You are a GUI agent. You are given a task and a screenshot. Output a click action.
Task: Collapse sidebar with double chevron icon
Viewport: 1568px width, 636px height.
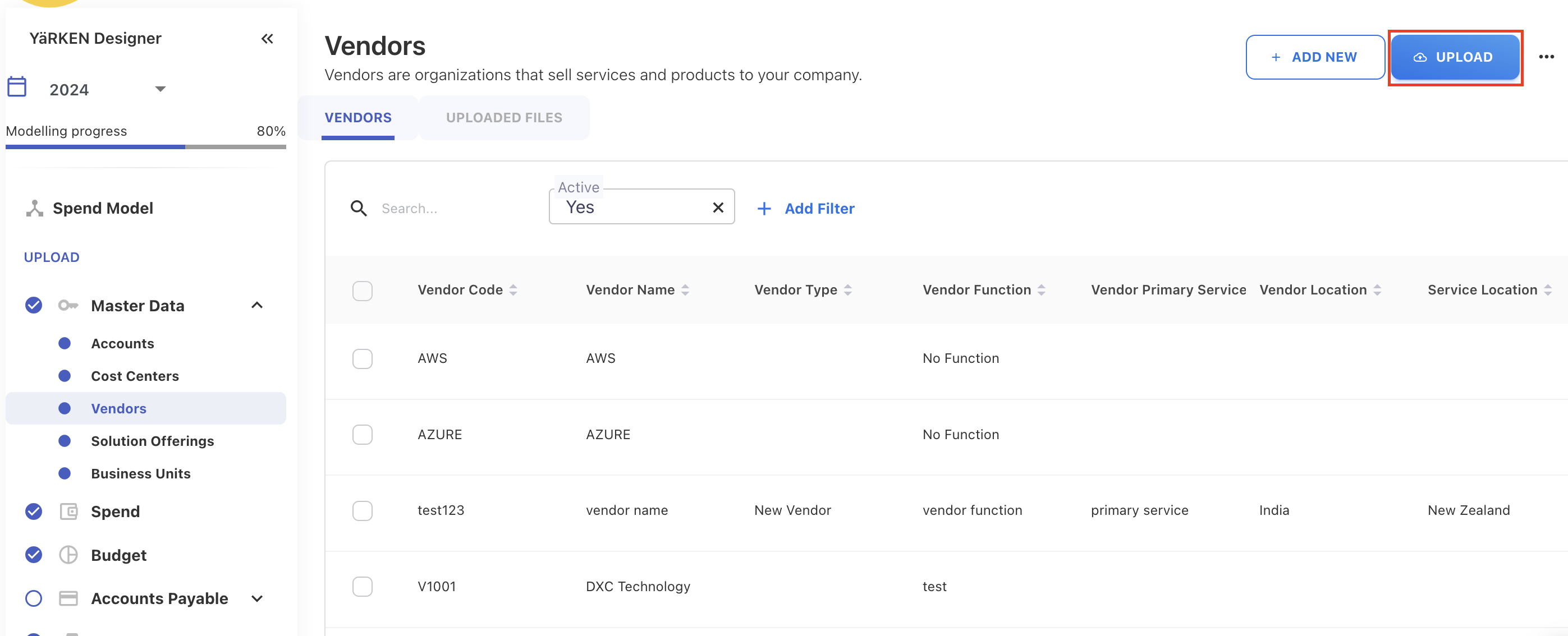point(267,39)
